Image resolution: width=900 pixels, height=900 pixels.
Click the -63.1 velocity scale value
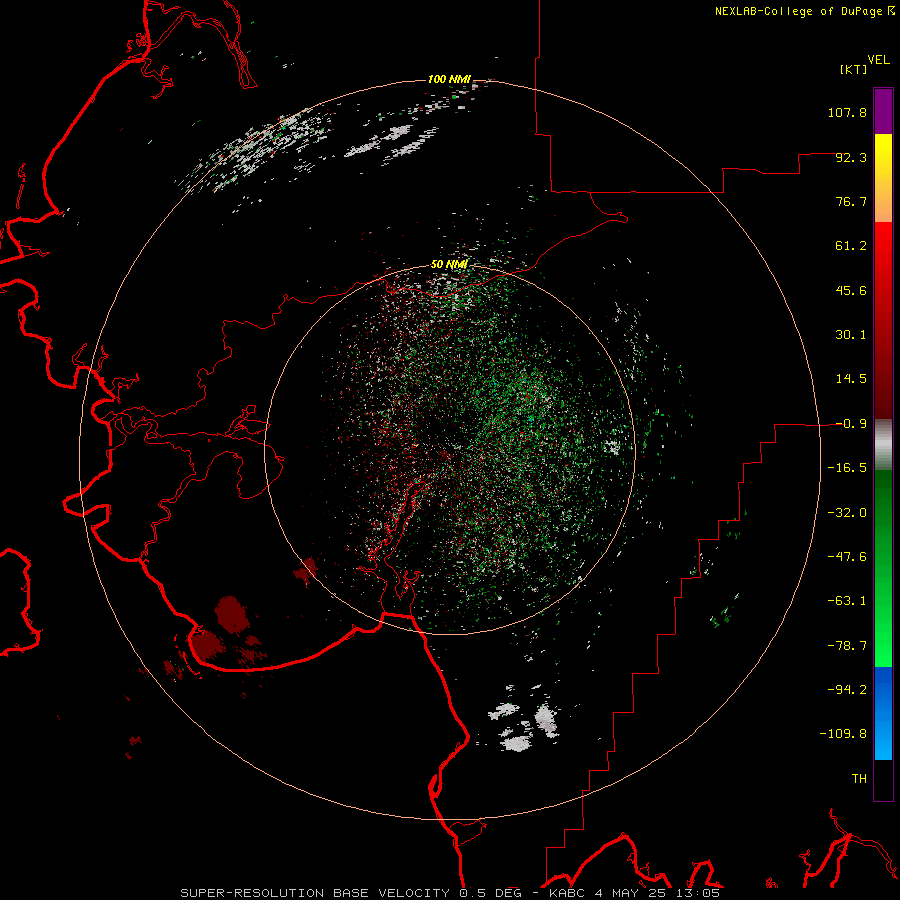[x=847, y=601]
